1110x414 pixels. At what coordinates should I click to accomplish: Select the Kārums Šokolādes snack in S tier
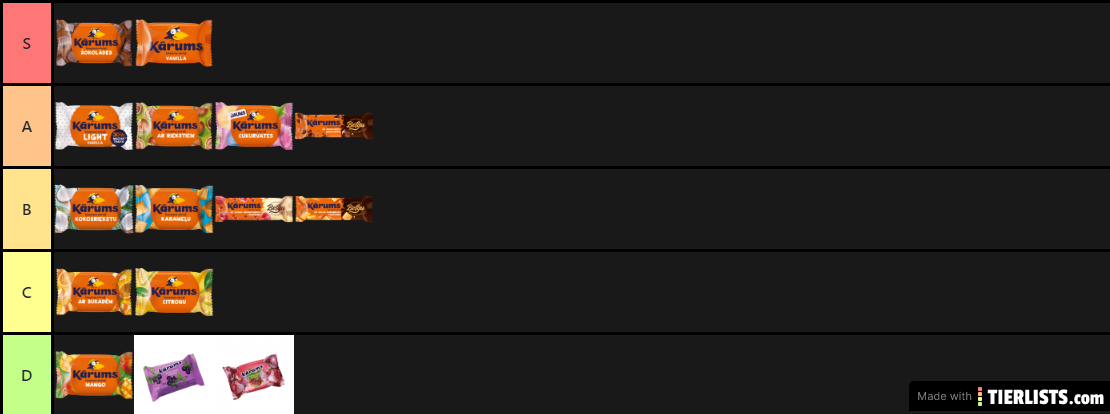point(94,43)
